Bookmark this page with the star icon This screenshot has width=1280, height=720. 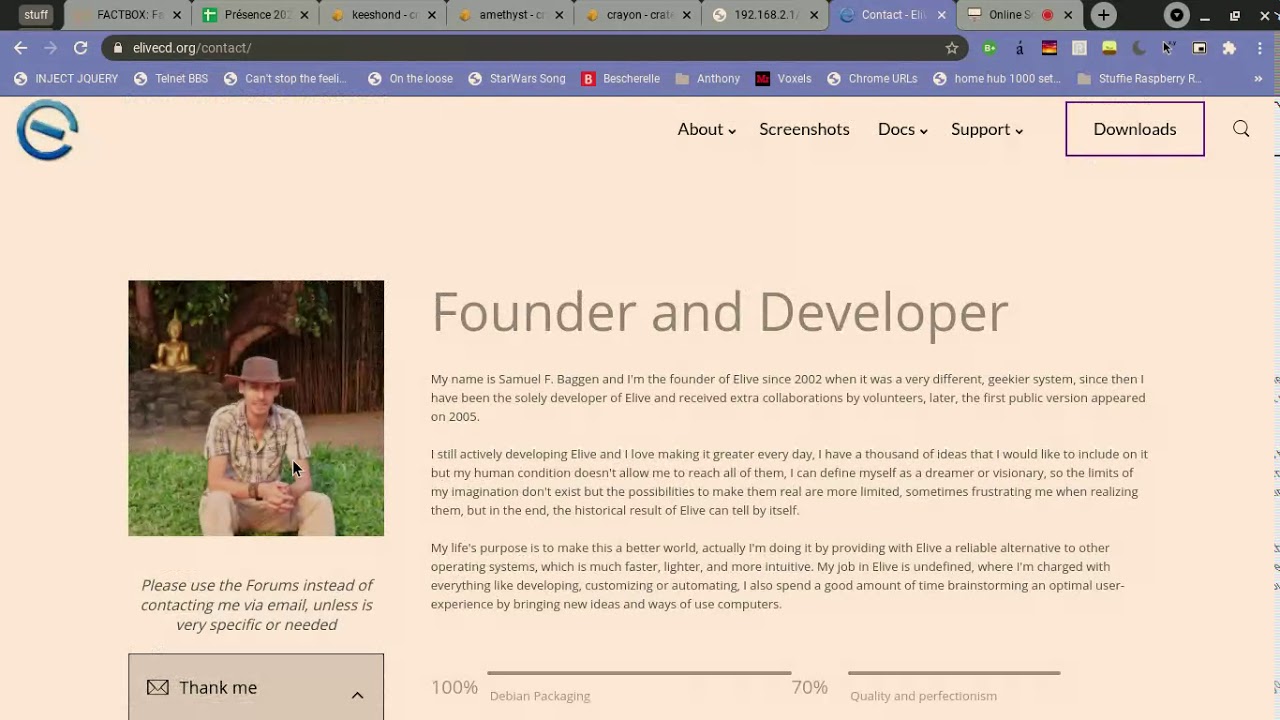pos(952,48)
